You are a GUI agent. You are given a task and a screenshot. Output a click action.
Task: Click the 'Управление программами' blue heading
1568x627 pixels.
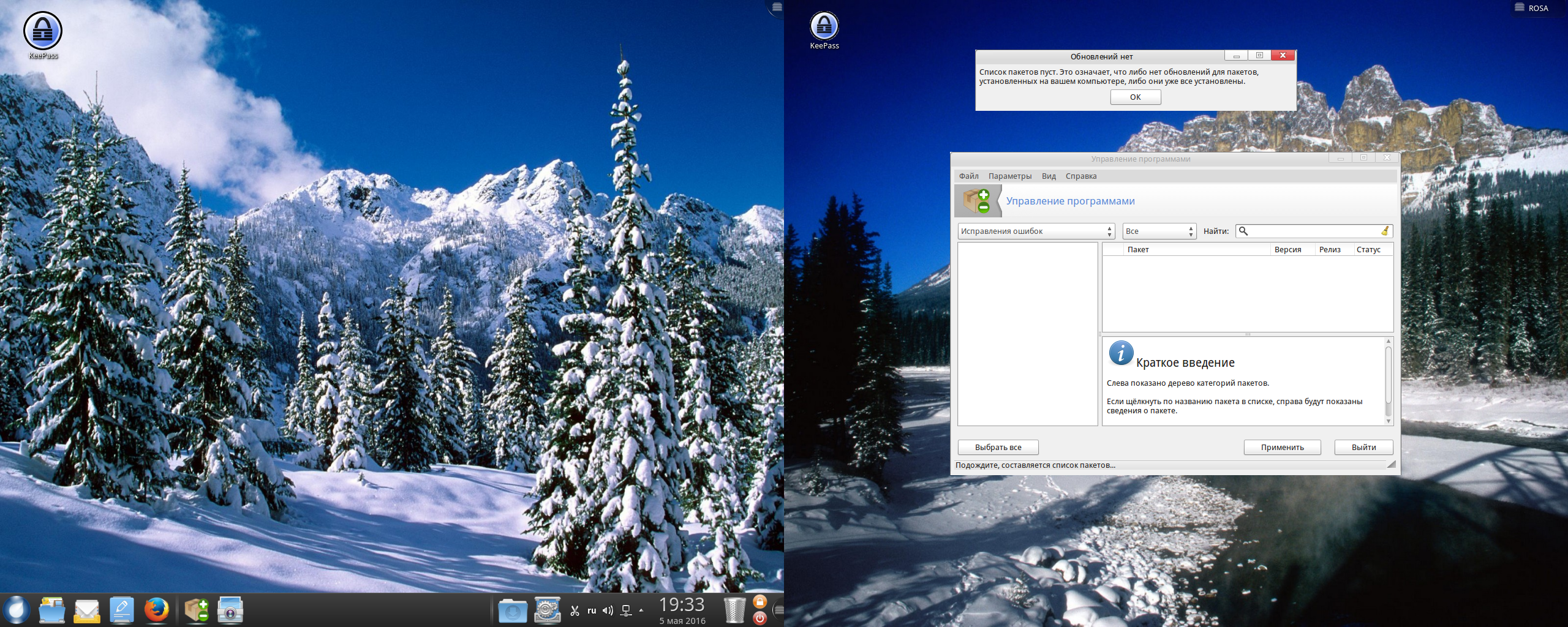1070,201
